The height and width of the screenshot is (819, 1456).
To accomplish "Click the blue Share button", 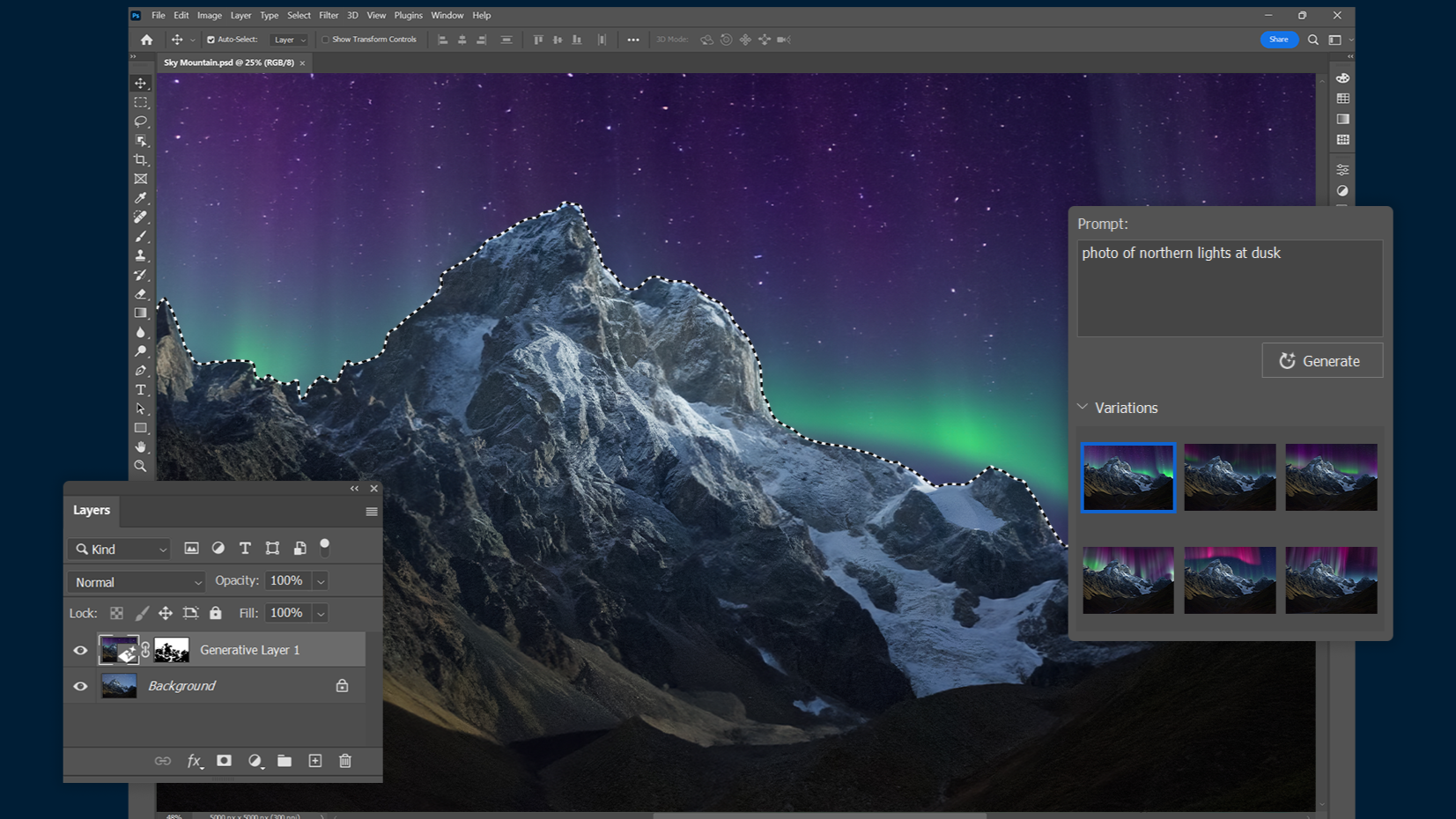I will pos(1278,40).
